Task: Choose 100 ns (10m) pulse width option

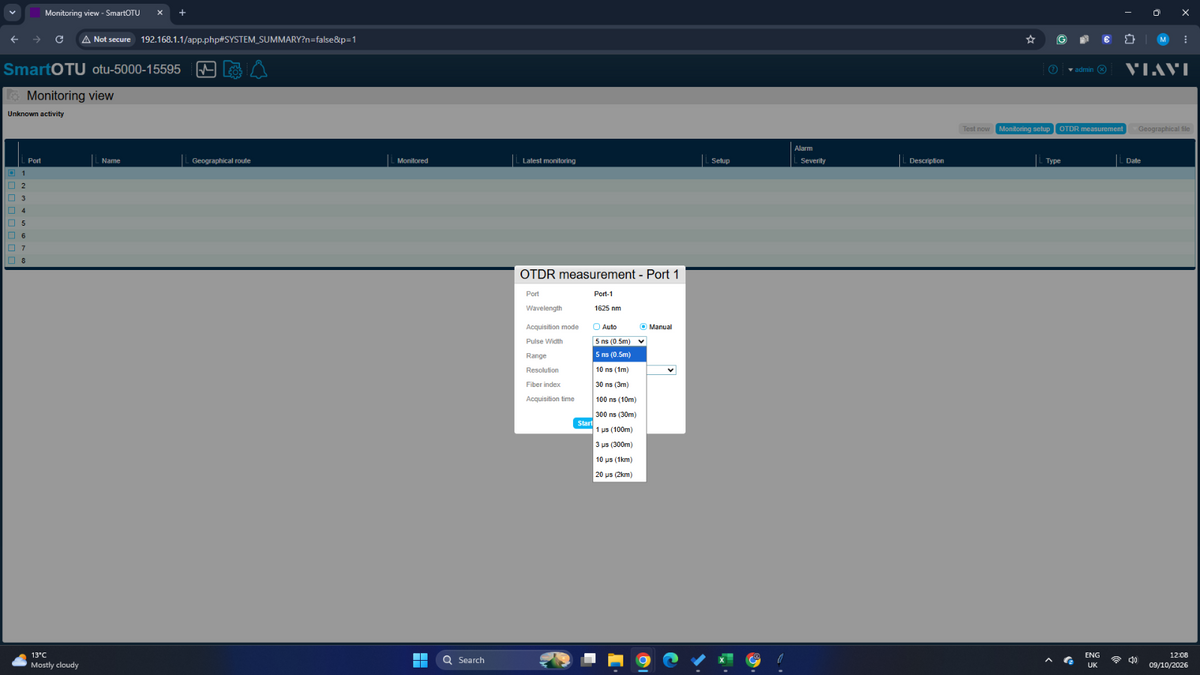Action: point(620,399)
